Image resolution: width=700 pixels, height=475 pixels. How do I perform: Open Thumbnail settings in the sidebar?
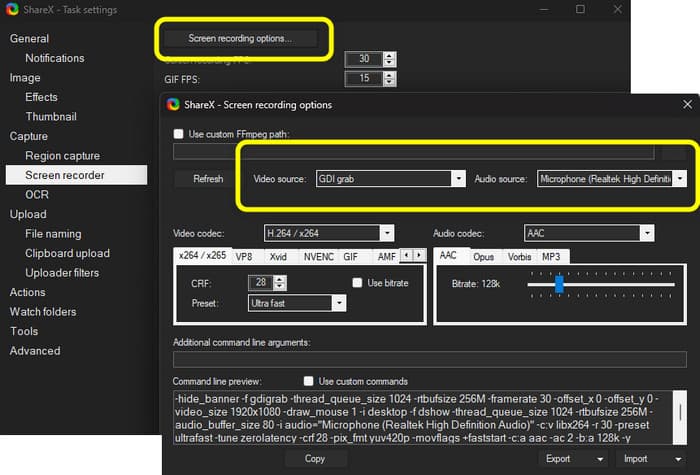[51, 117]
